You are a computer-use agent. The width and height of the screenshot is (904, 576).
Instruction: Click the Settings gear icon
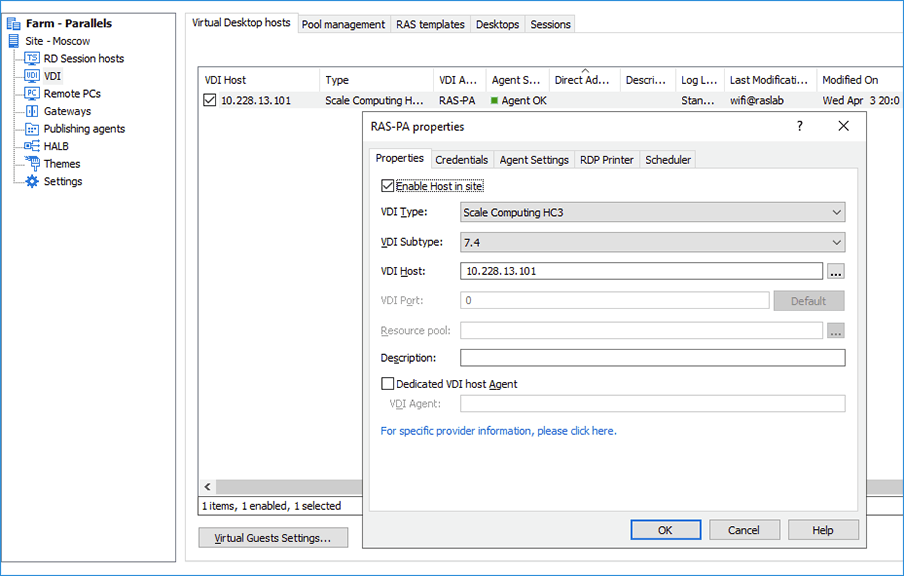click(x=32, y=181)
